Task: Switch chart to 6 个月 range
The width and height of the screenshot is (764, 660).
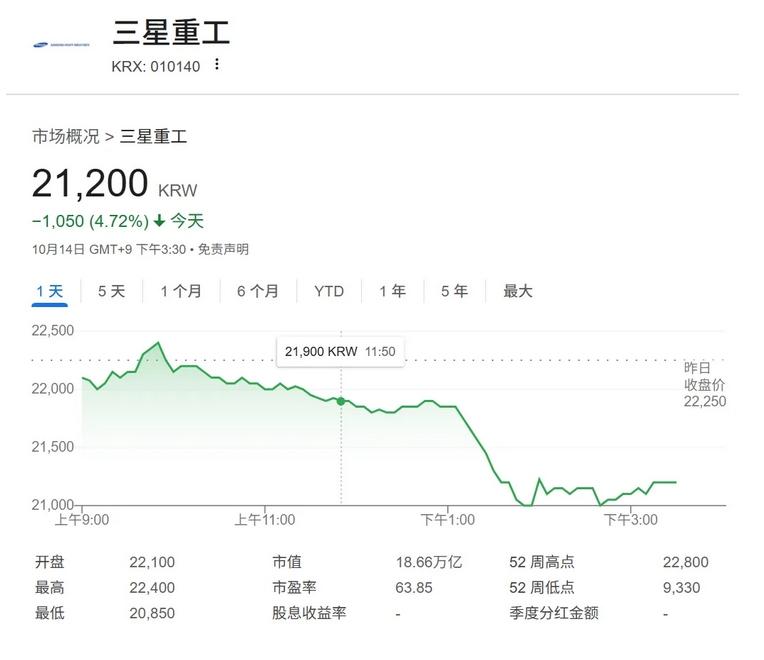Action: coord(258,291)
